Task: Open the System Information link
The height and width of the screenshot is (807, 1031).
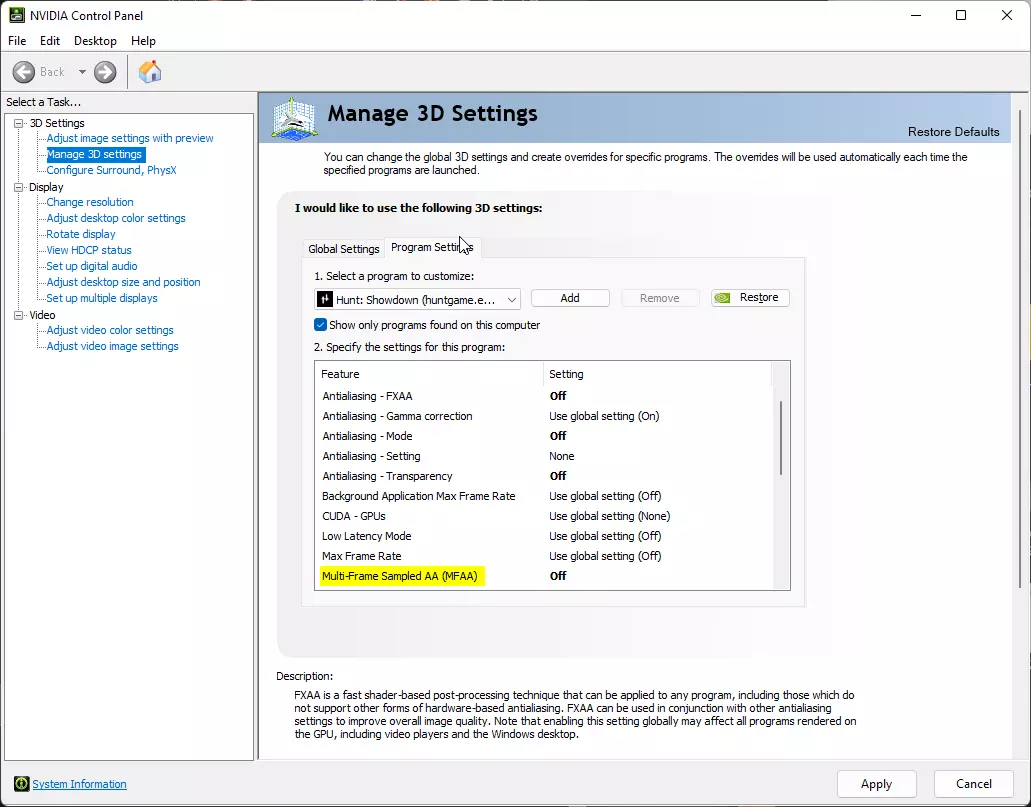Action: pos(80,784)
